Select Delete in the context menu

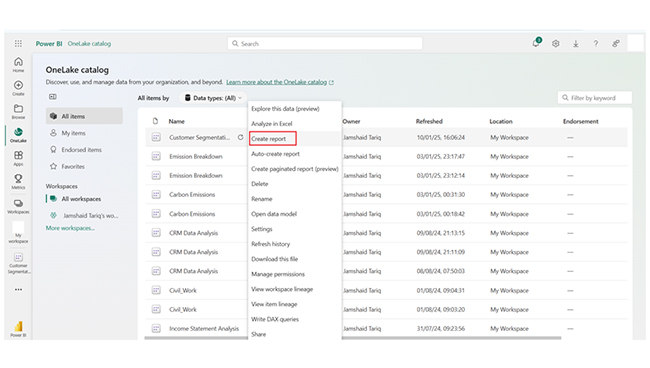pos(260,184)
